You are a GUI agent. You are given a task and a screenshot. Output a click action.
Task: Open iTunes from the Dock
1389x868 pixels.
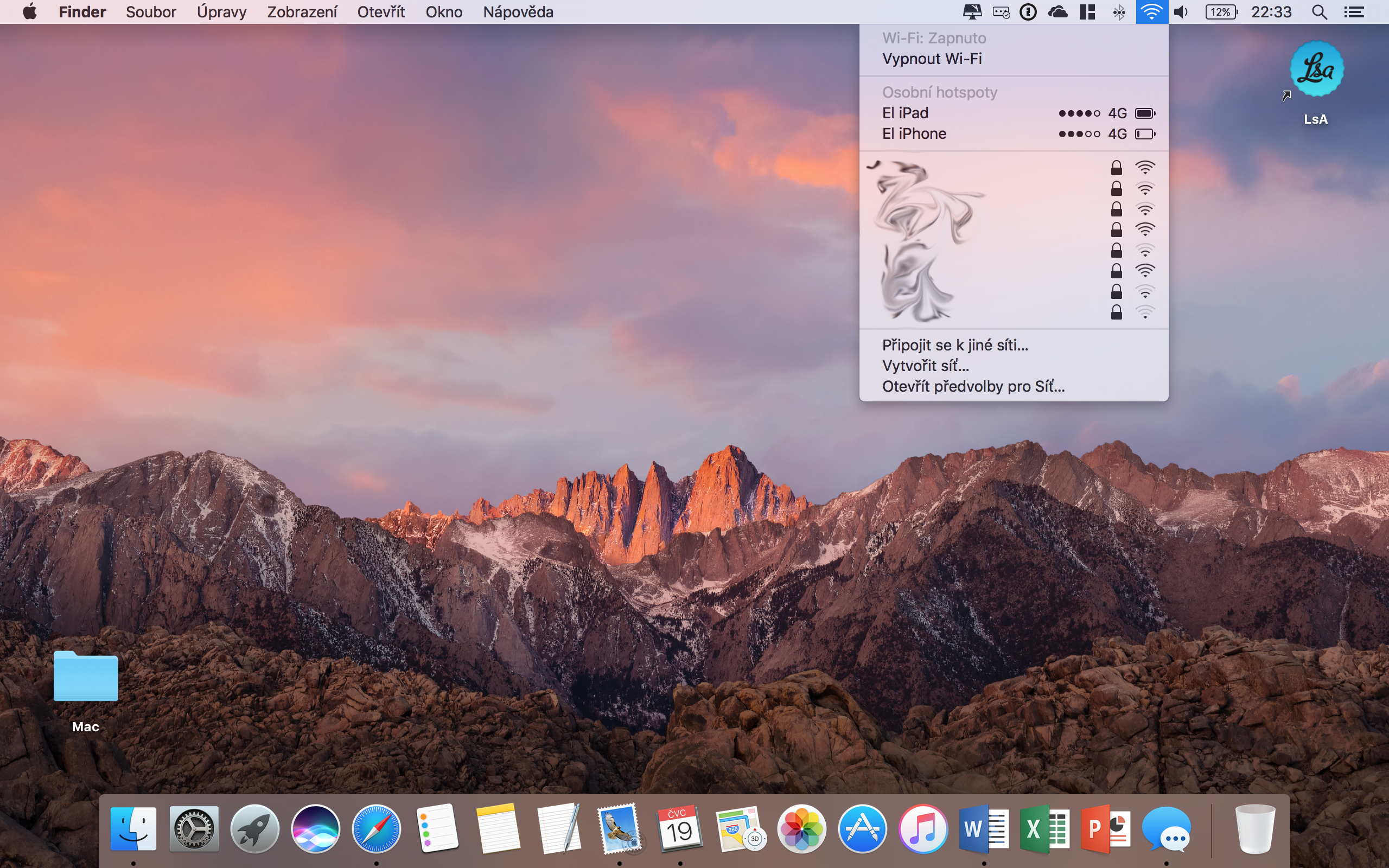(922, 828)
